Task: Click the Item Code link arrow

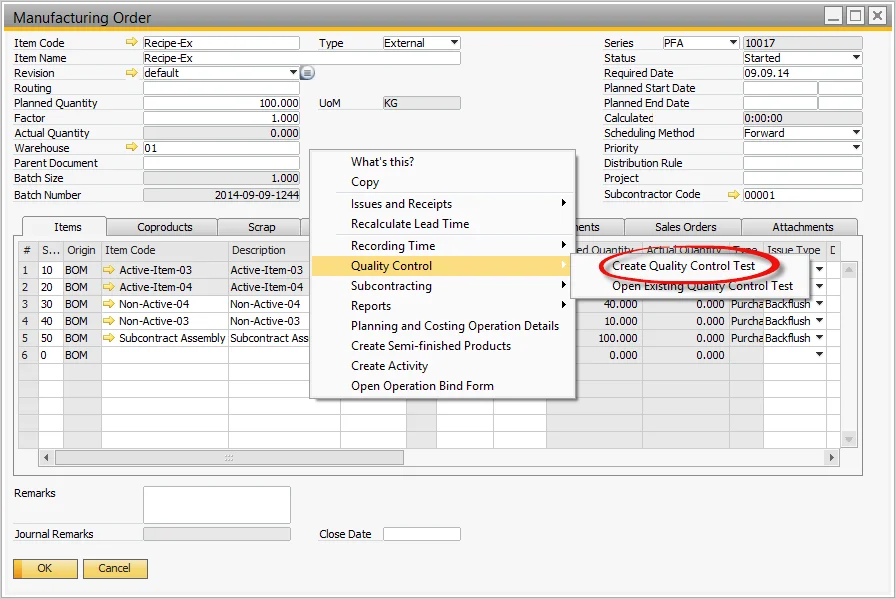Action: pyautogui.click(x=132, y=42)
